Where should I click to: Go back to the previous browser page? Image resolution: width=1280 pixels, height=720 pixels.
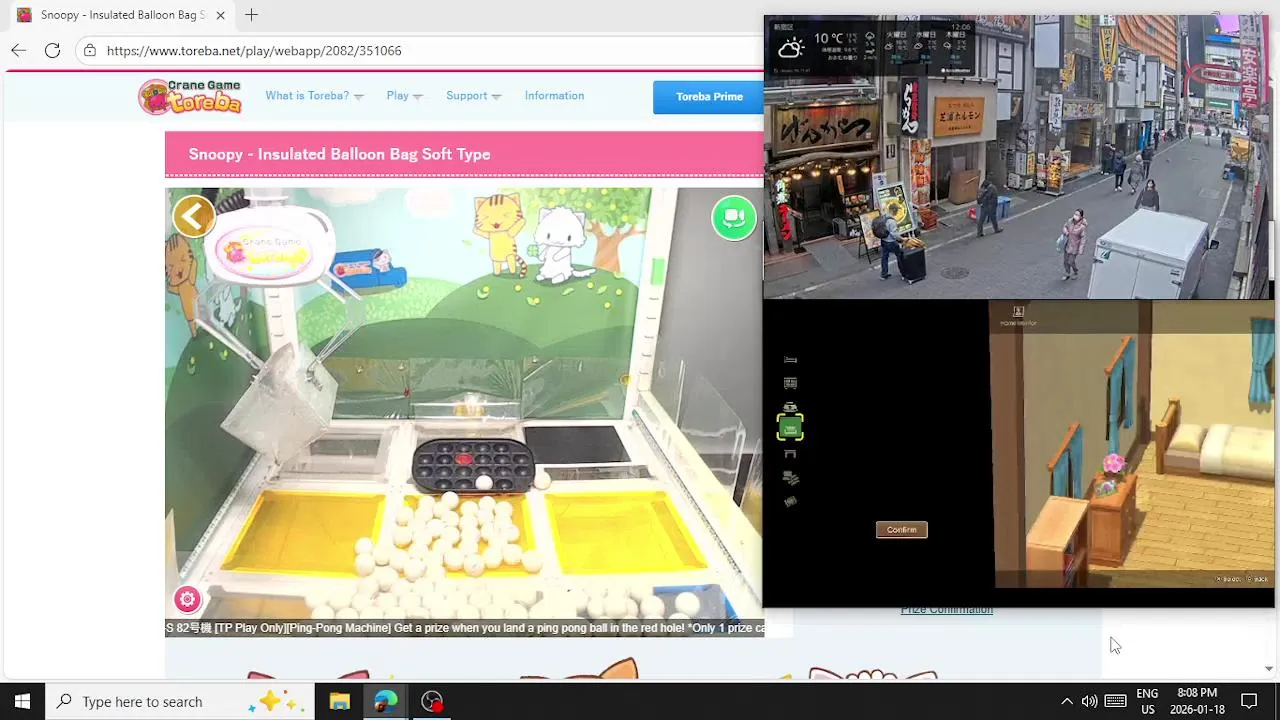(x=19, y=50)
